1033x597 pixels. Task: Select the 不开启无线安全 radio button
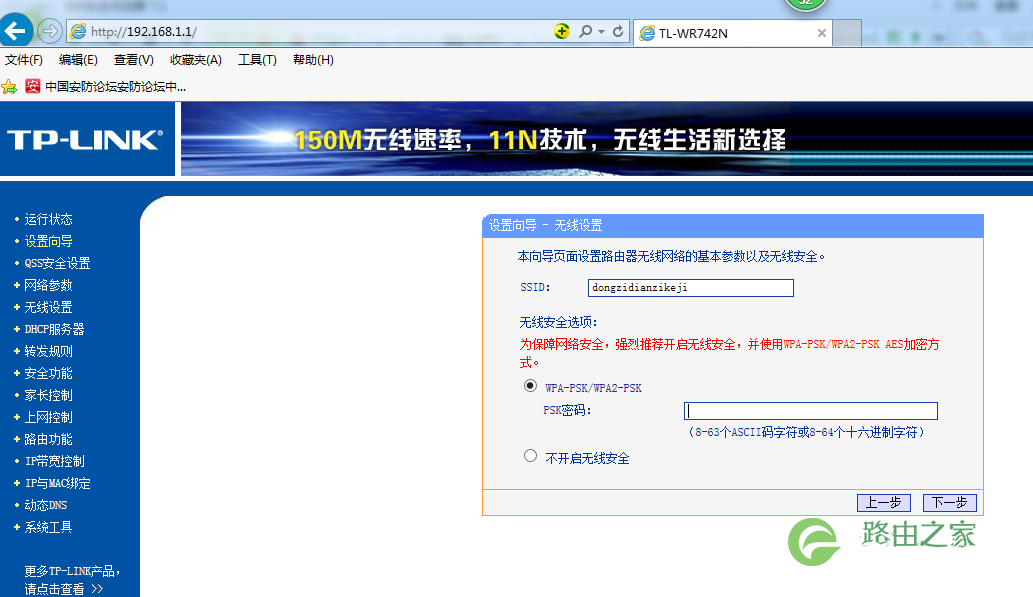[530, 455]
